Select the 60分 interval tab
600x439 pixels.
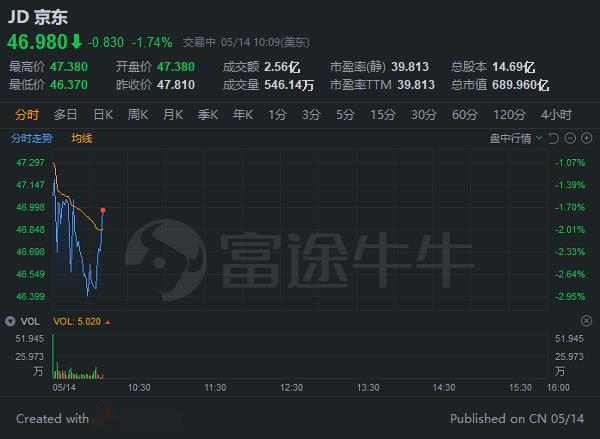click(x=465, y=114)
